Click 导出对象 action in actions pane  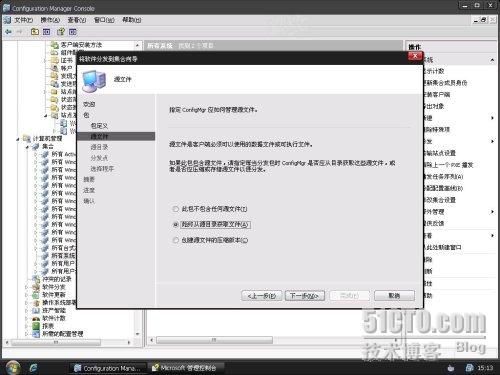tap(434, 106)
